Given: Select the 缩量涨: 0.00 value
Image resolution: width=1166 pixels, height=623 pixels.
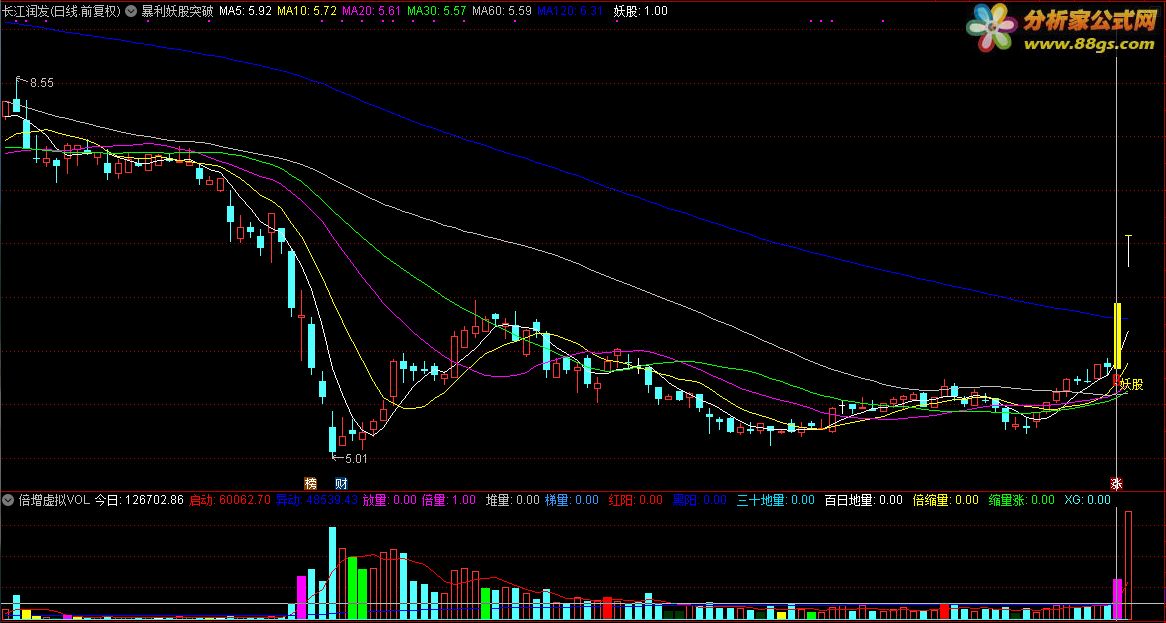Looking at the screenshot, I should coord(1022,500).
